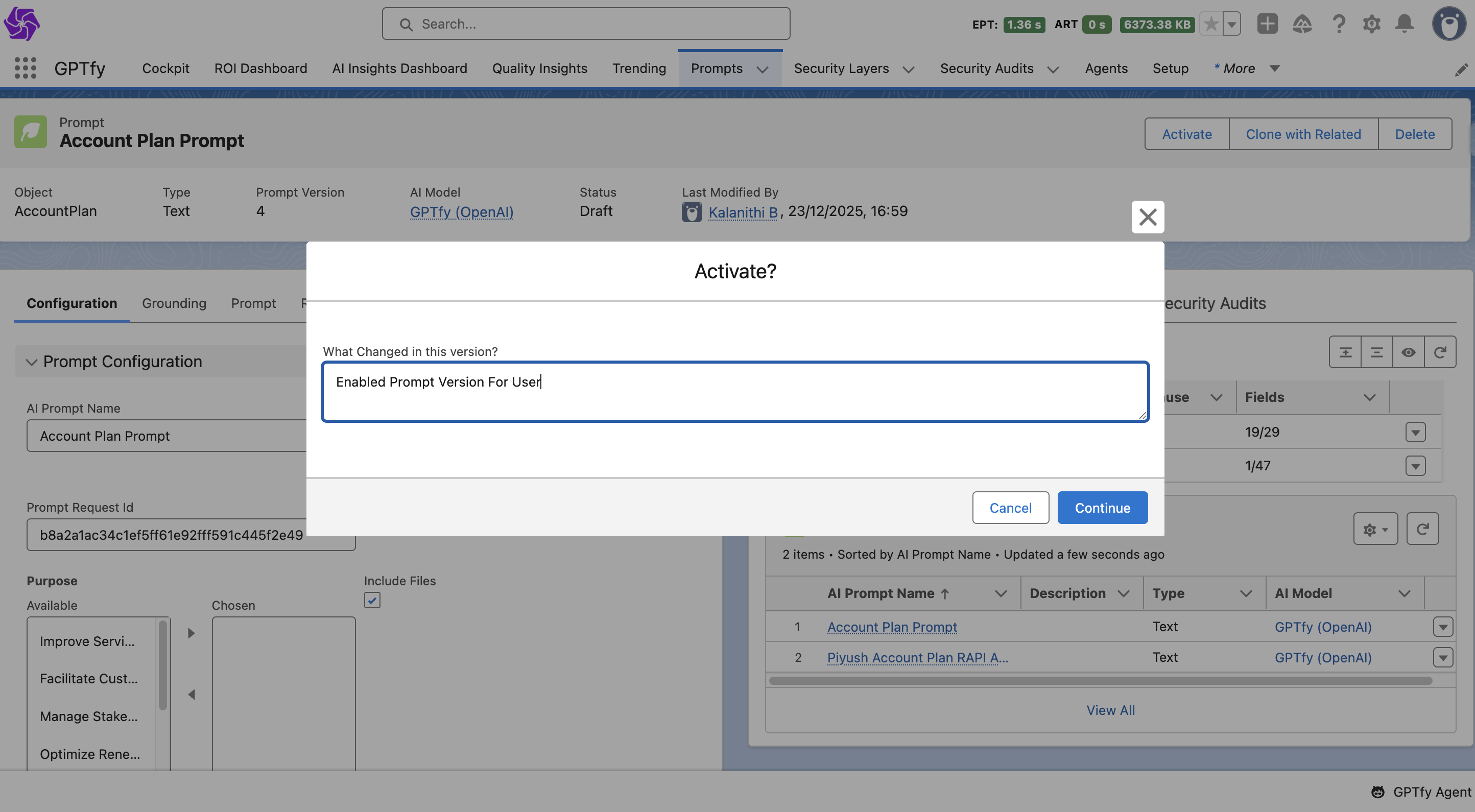The image size is (1475, 812).
Task: Collapse the Prompt Configuration section
Action: click(32, 362)
